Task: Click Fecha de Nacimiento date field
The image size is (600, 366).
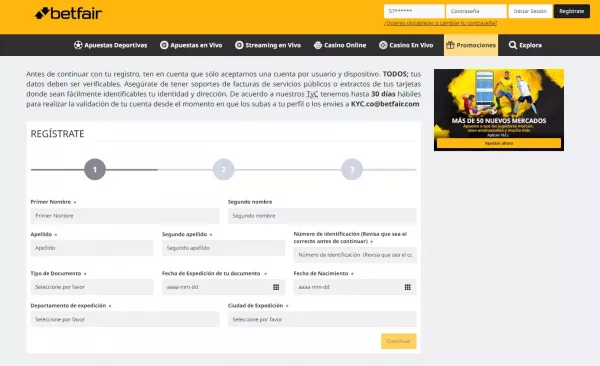Action: click(355, 287)
